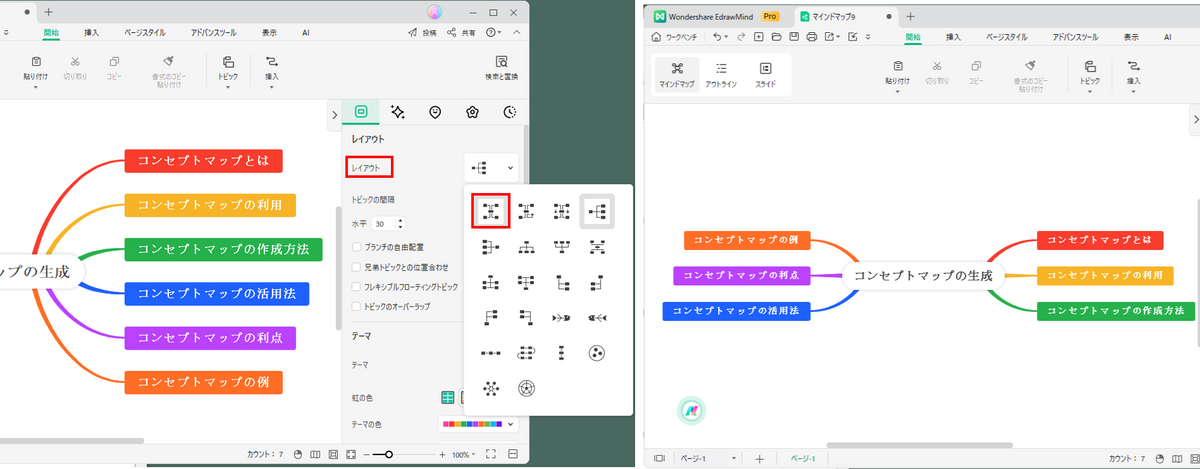The width and height of the screenshot is (1200, 469).
Task: Open the theme color テーマの色 dropdown in the left window
Action: tap(479, 424)
